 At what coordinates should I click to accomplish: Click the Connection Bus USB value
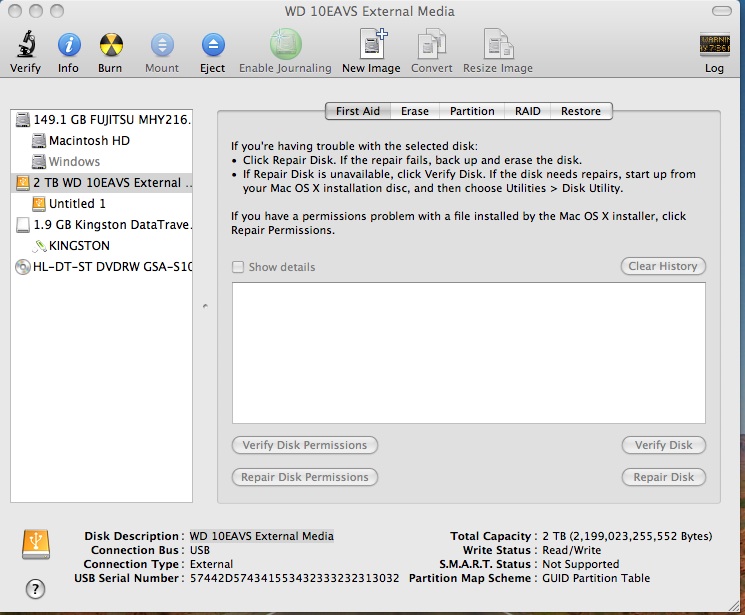pos(200,550)
